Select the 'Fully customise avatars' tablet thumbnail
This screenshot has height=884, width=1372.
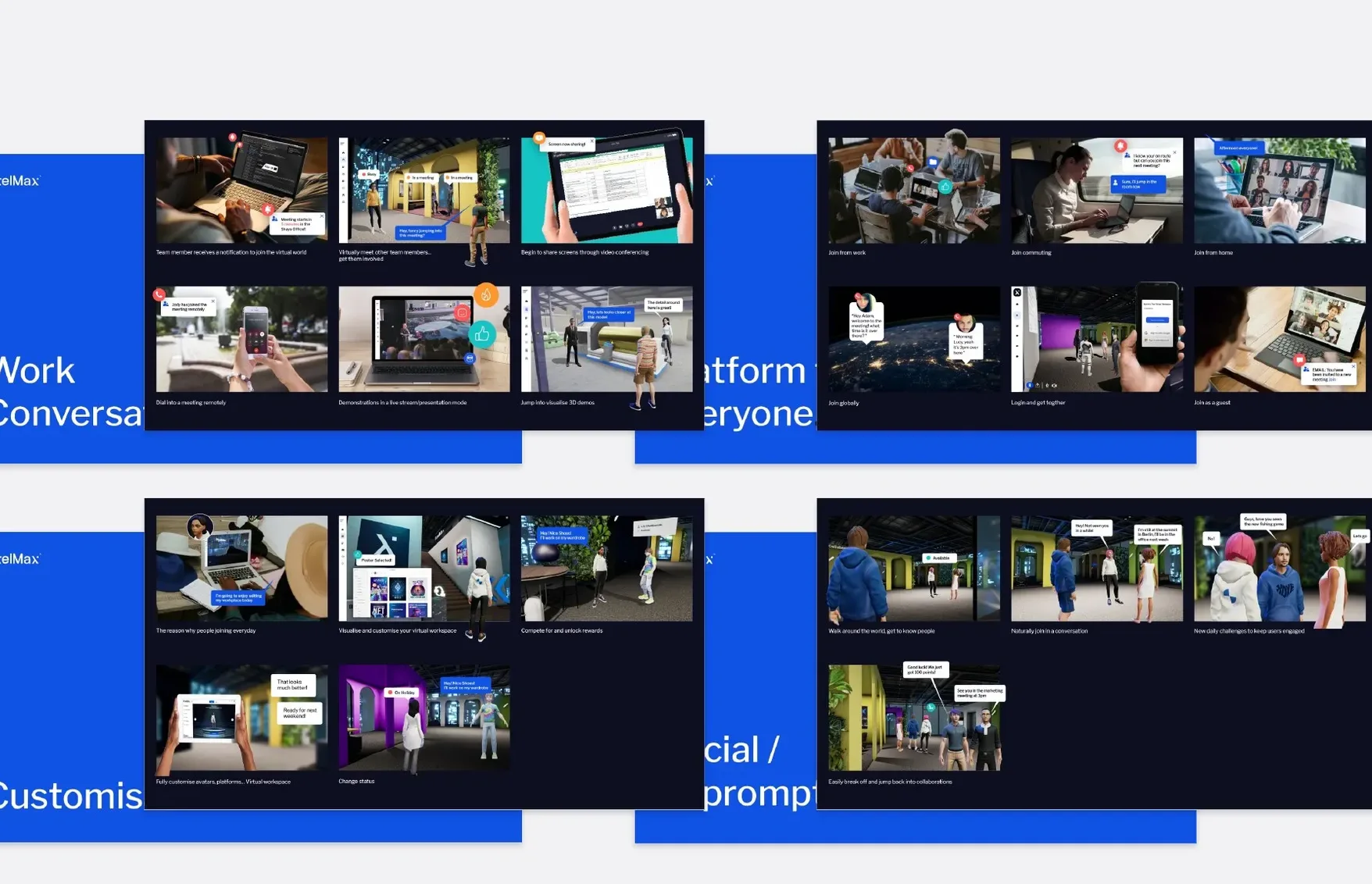(x=241, y=718)
